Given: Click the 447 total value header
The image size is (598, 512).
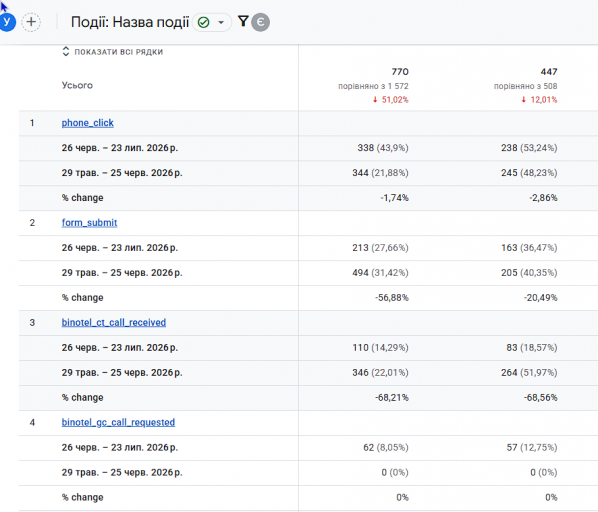Looking at the screenshot, I should pos(548,72).
